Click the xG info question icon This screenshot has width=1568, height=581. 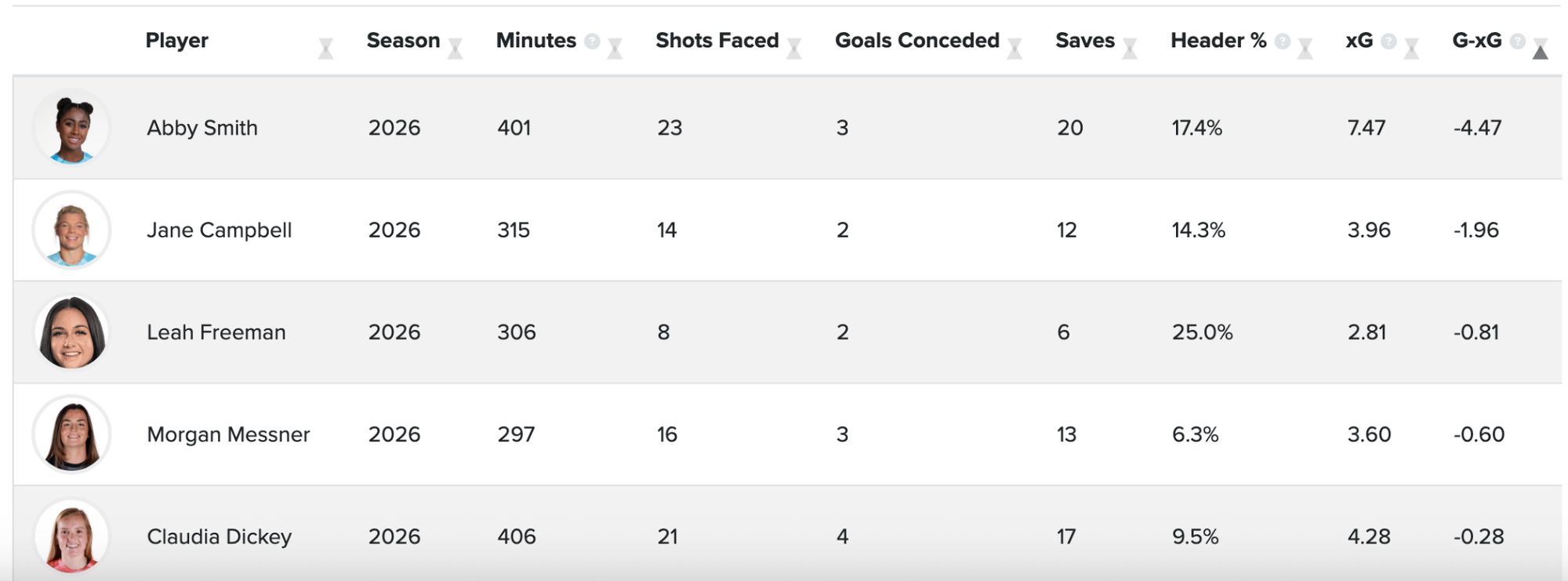(1388, 41)
